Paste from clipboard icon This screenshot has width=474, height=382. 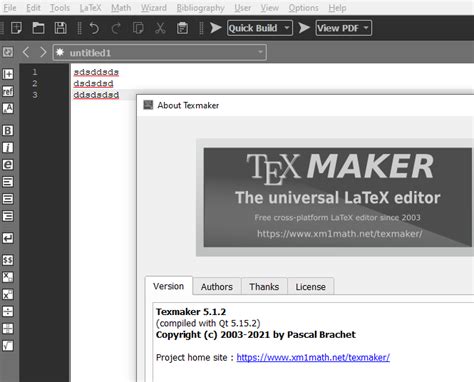click(182, 28)
